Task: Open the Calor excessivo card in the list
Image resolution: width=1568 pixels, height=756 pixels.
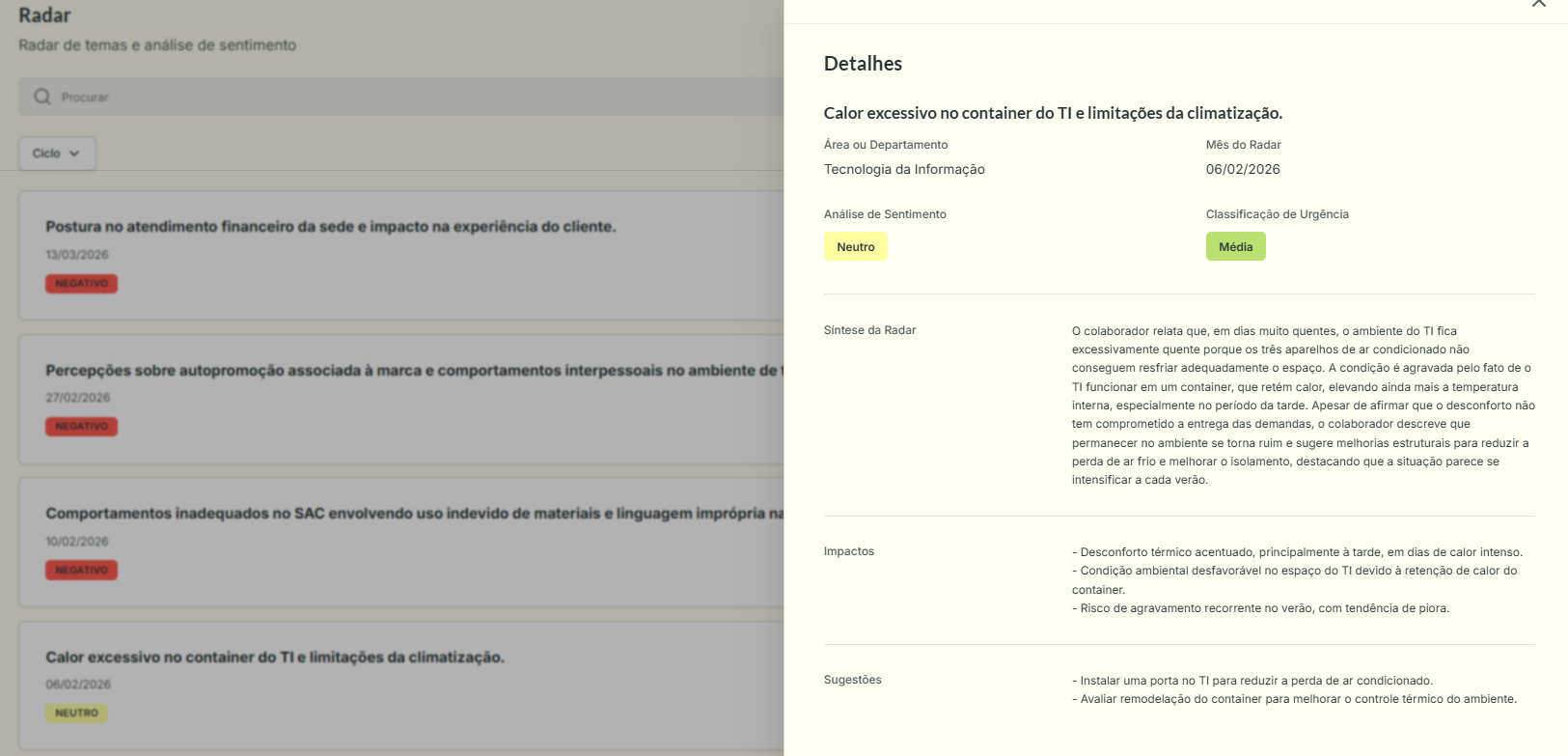Action: (401, 686)
